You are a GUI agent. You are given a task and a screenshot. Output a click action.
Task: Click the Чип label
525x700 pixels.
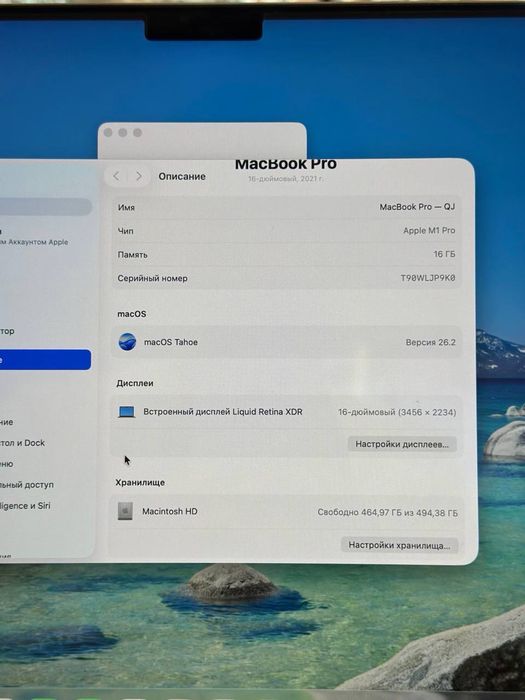click(125, 231)
